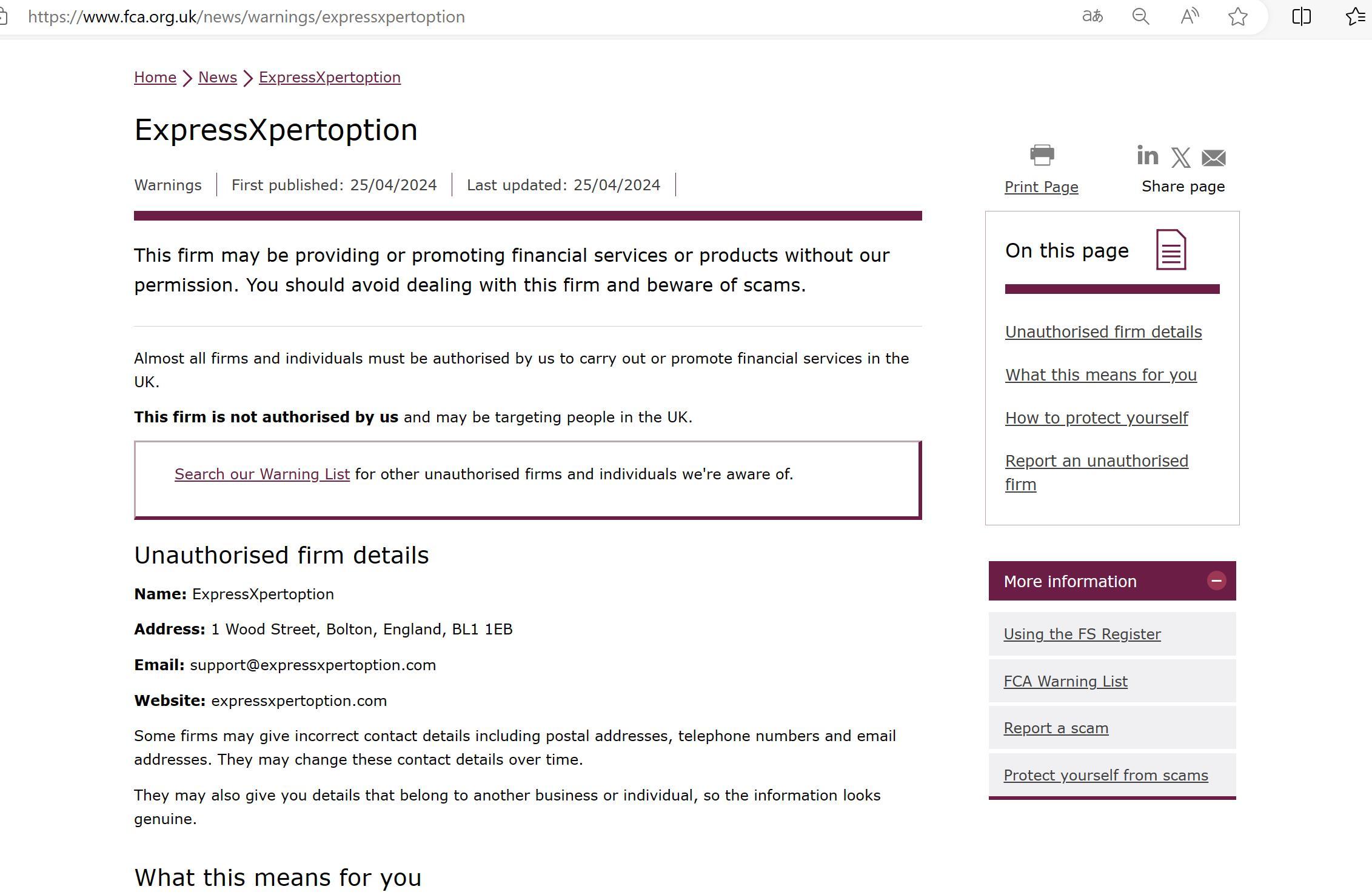
Task: Click the On this page document icon
Action: click(1171, 250)
